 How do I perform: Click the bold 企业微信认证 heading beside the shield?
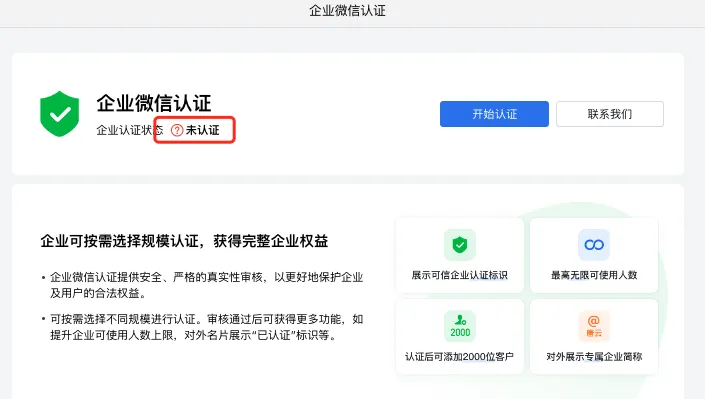pyautogui.click(x=154, y=103)
